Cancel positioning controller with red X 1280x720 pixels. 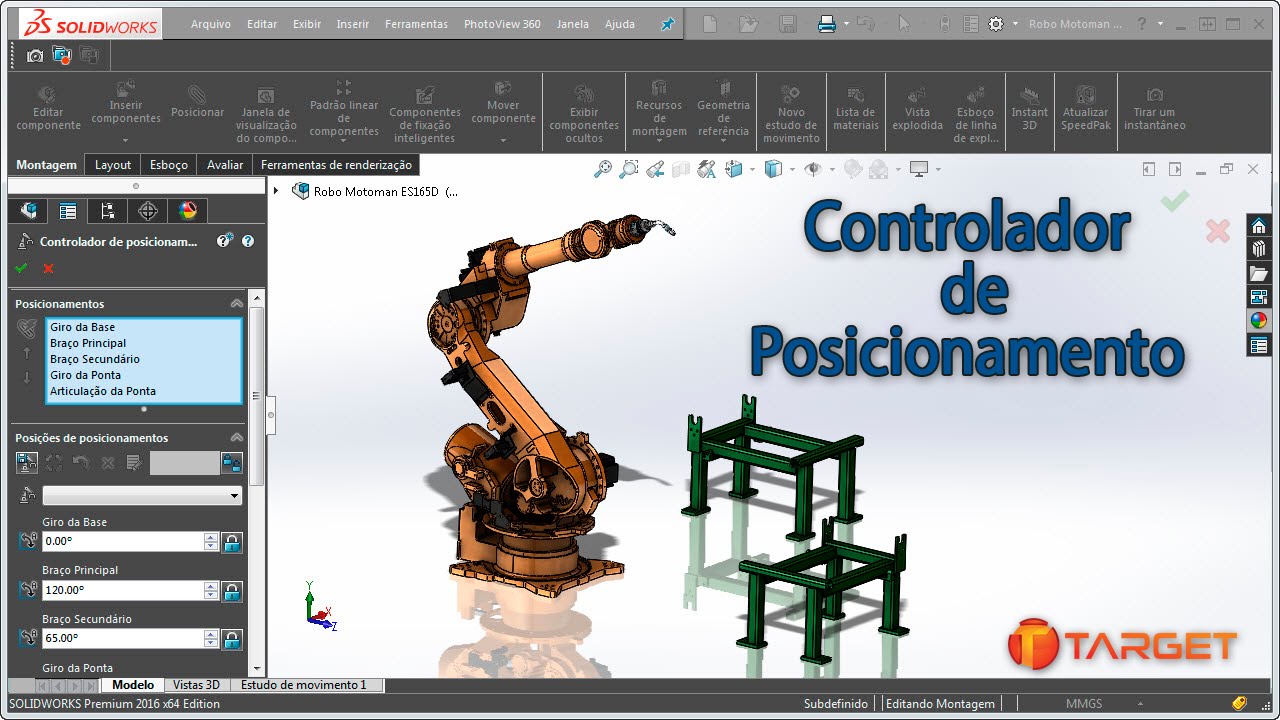(48, 268)
